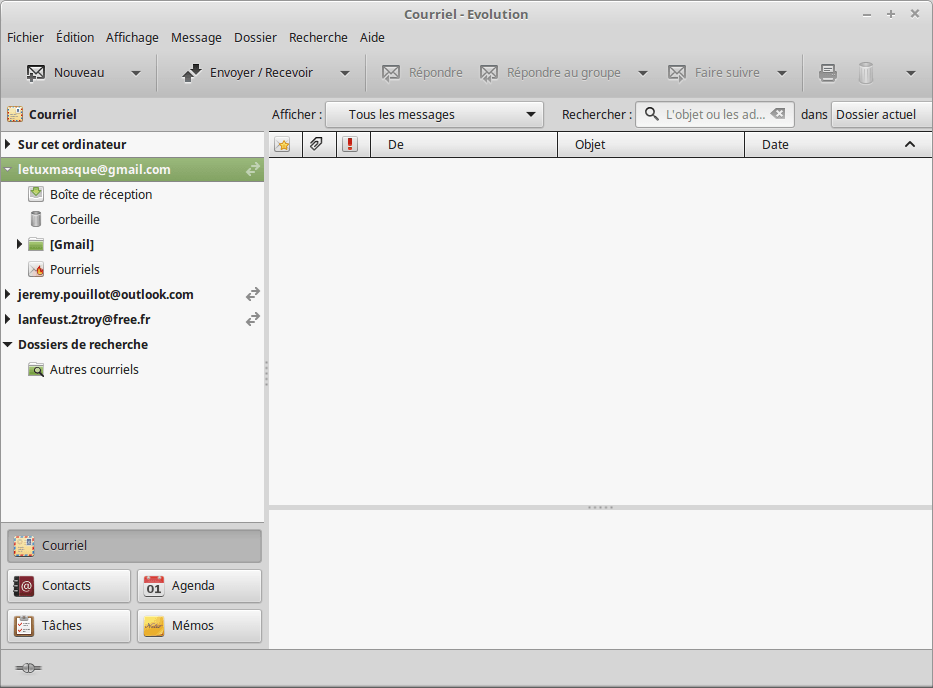933x688 pixels.
Task: Open Boîte de réception folder
Action: pos(100,194)
